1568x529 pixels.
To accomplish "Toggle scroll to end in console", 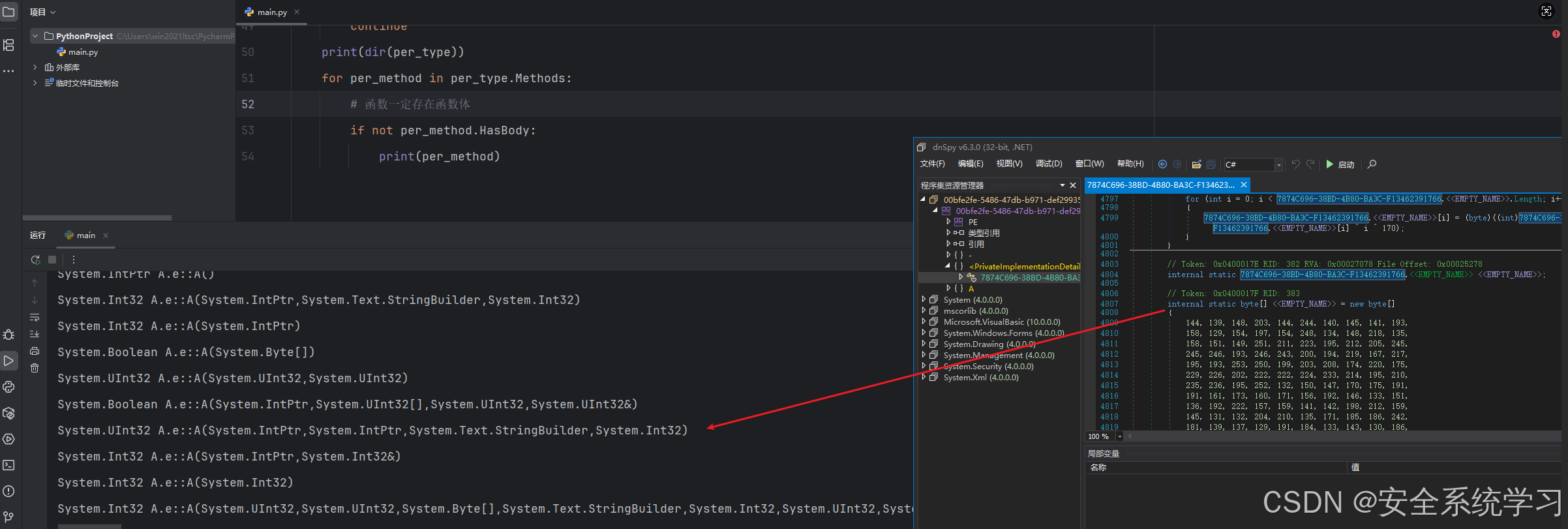I will tap(35, 334).
